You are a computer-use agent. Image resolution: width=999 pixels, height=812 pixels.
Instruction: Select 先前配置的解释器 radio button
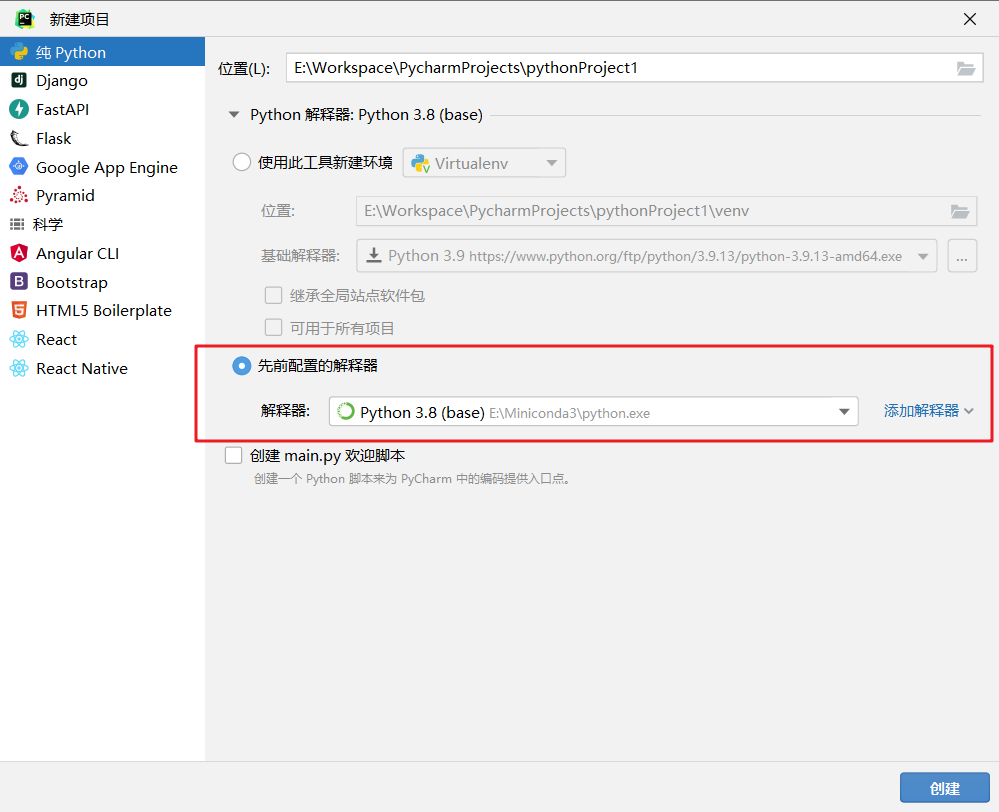241,366
